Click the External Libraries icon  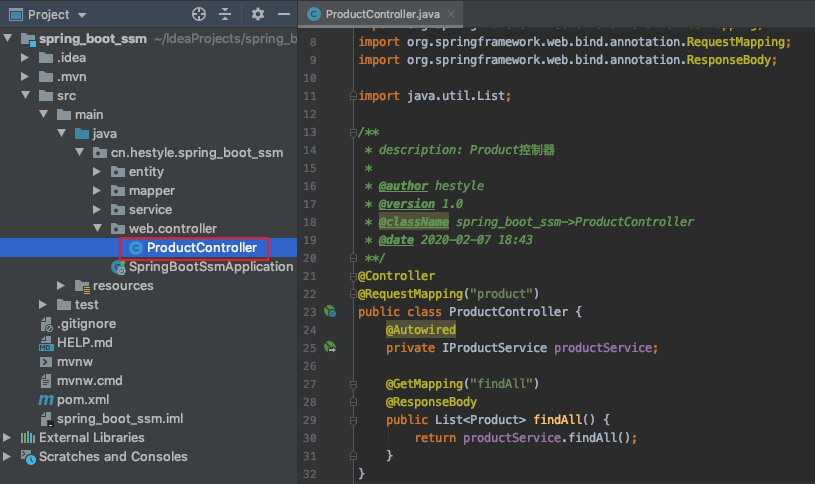(28, 437)
